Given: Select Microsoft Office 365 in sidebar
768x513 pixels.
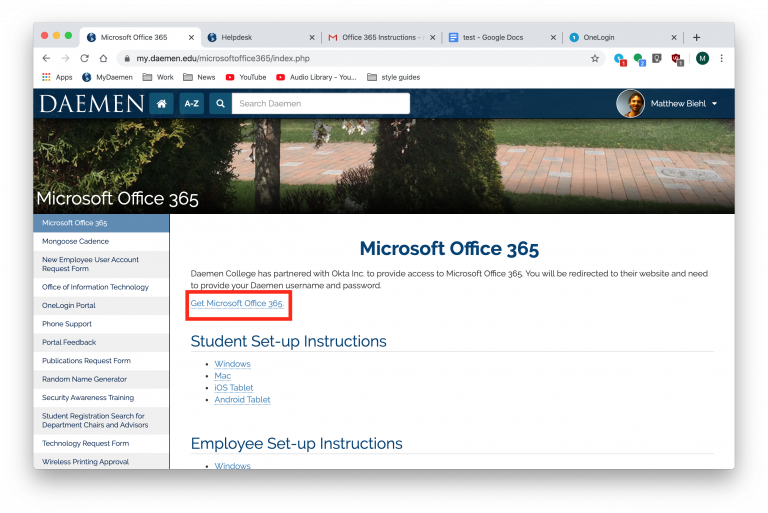Looking at the screenshot, I should tap(101, 223).
